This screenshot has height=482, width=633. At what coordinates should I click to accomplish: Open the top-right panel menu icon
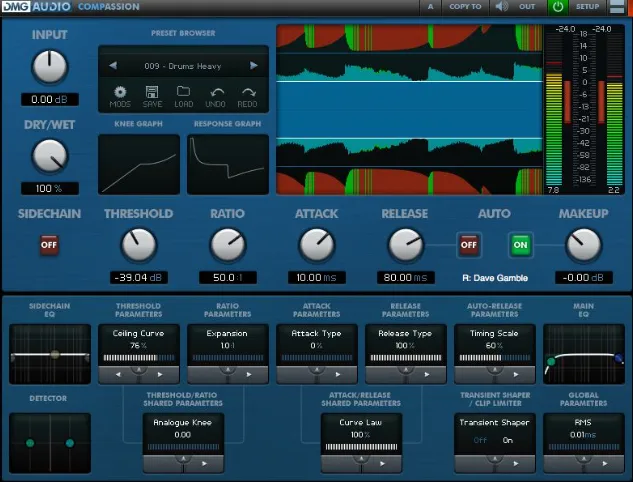(616, 7)
